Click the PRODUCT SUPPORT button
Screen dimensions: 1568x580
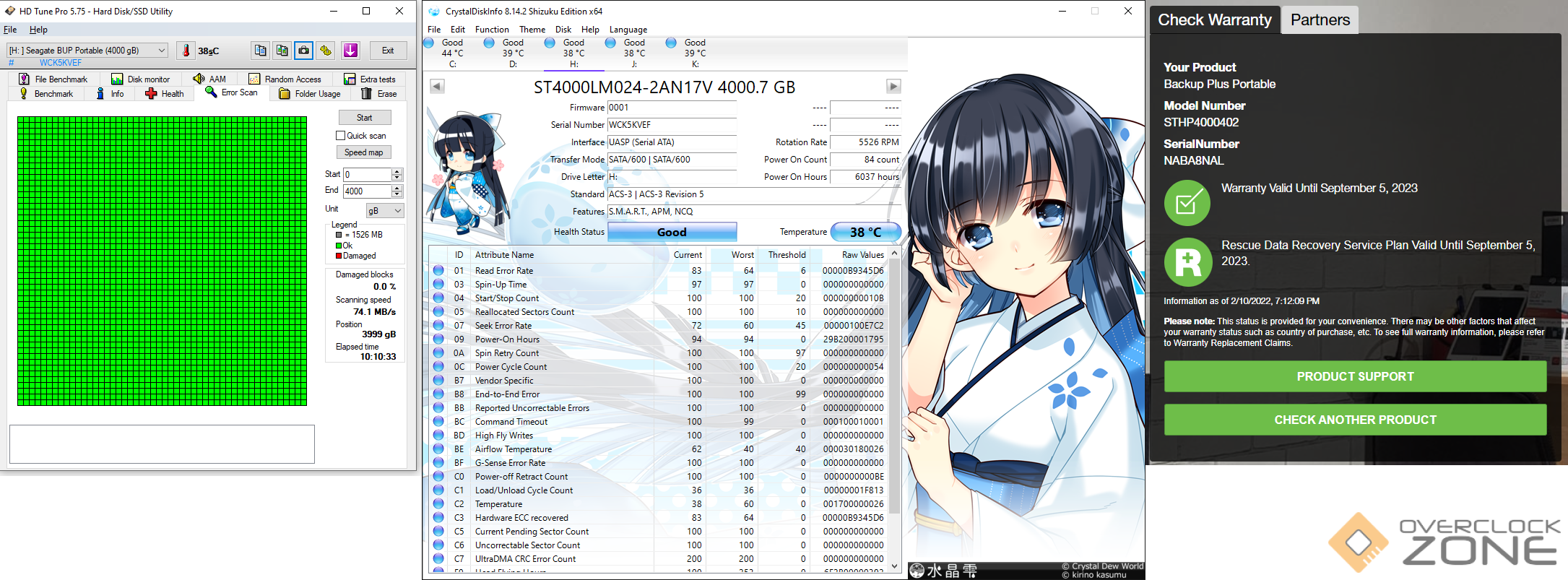click(1355, 376)
